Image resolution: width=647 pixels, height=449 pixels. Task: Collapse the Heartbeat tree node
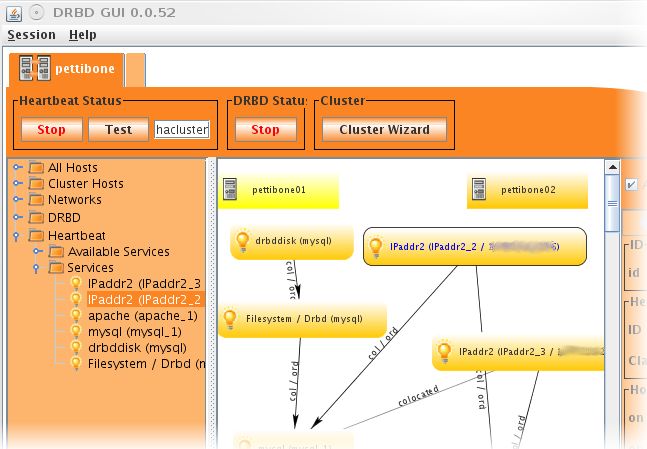(x=16, y=236)
